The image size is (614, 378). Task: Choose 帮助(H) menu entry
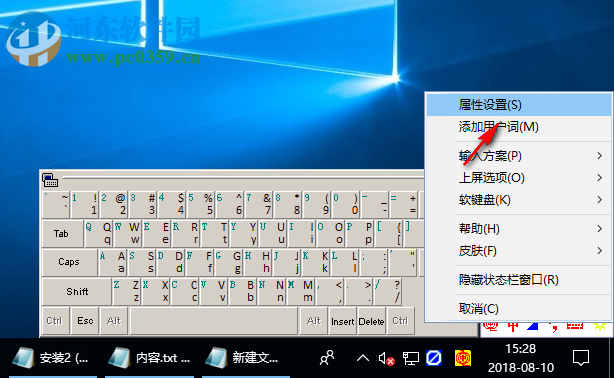click(x=519, y=228)
